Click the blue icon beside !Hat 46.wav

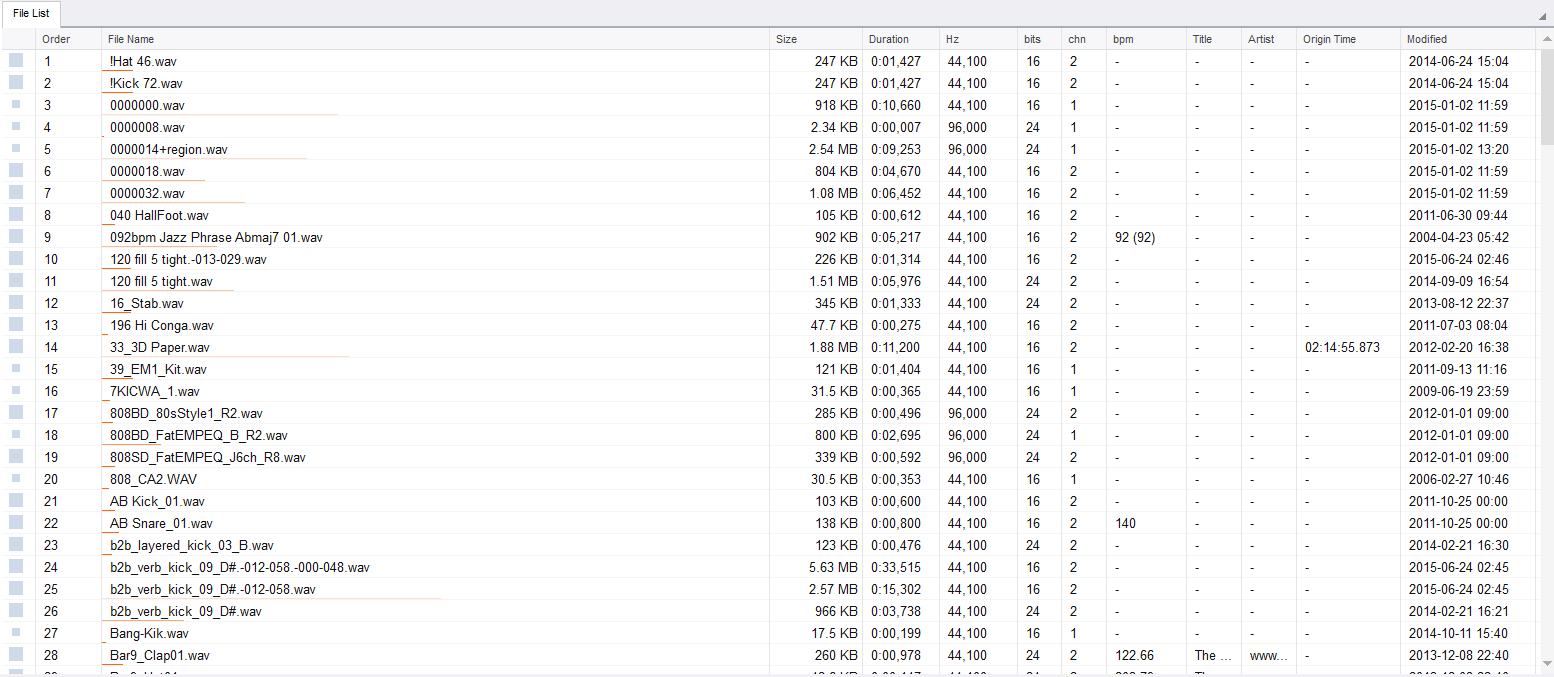click(x=16, y=61)
